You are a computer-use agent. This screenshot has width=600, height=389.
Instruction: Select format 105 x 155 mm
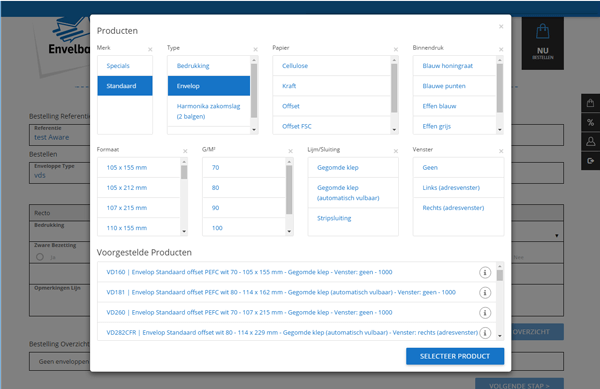pyautogui.click(x=139, y=168)
